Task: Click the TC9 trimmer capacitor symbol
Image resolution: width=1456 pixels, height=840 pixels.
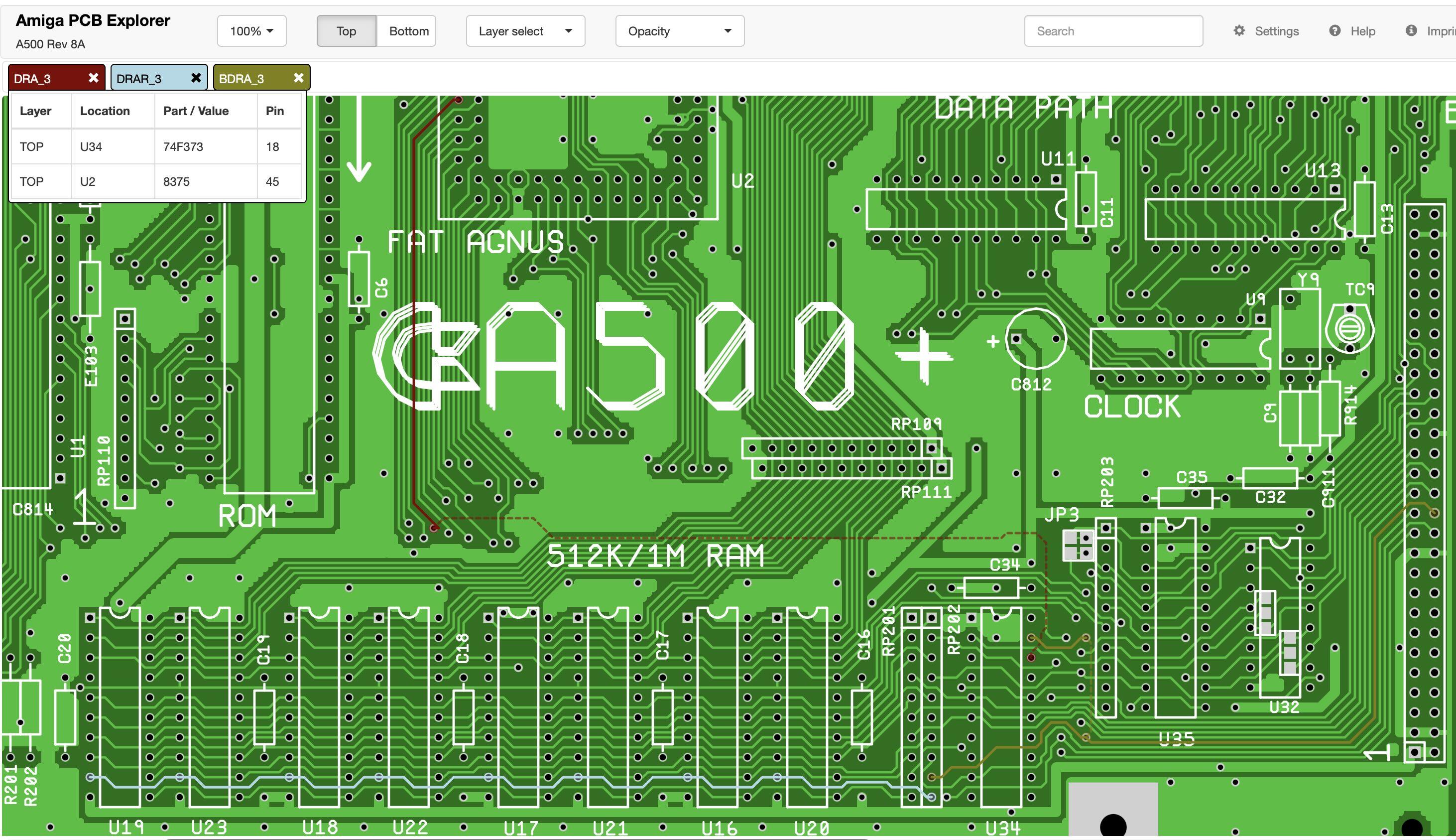Action: [1349, 329]
